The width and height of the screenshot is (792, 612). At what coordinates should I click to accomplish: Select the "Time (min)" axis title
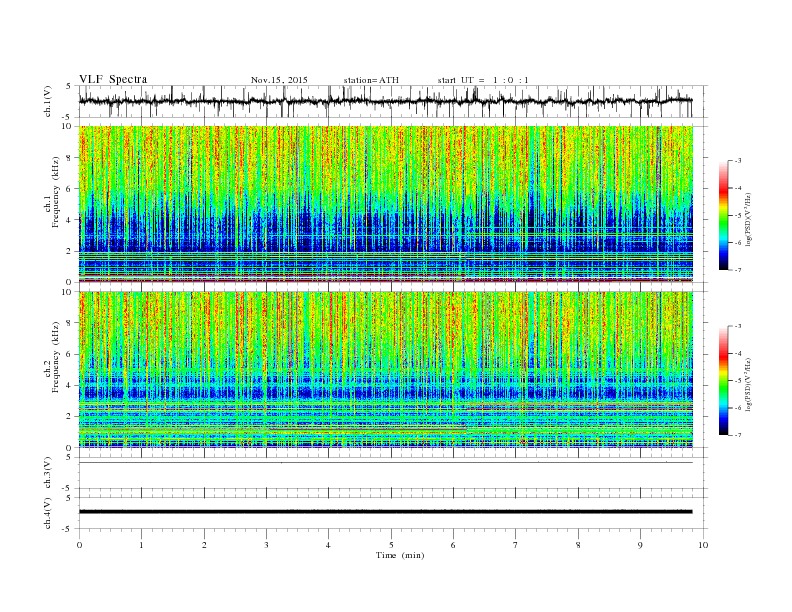tap(400, 555)
